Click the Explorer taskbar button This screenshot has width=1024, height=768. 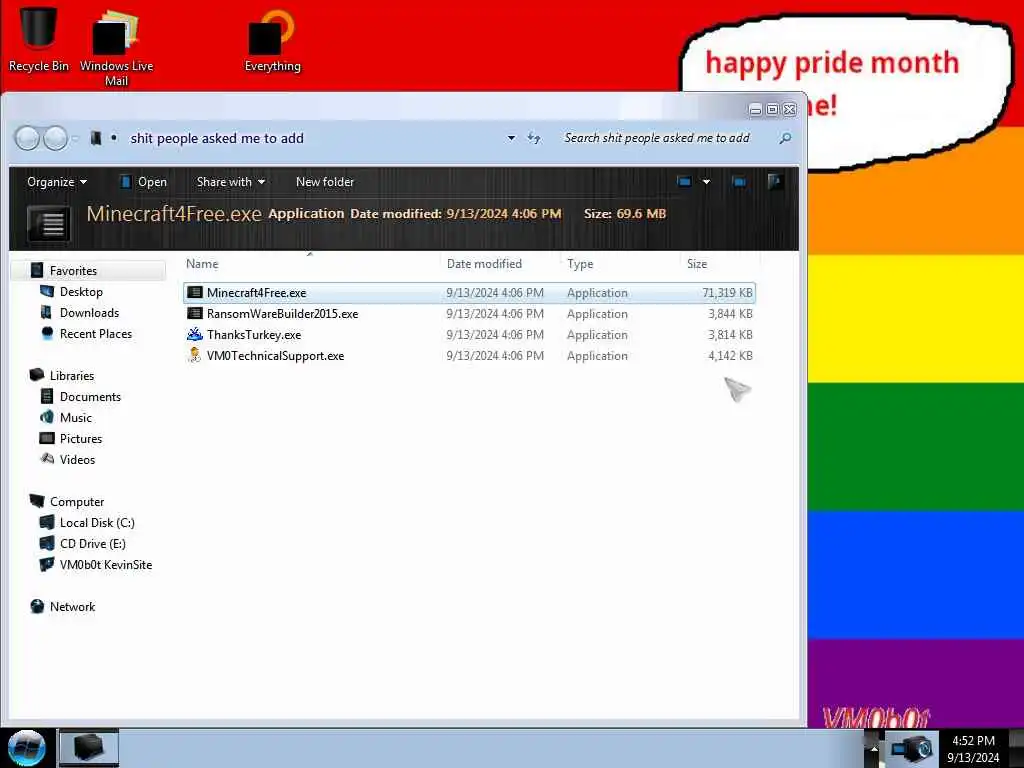pyautogui.click(x=89, y=748)
